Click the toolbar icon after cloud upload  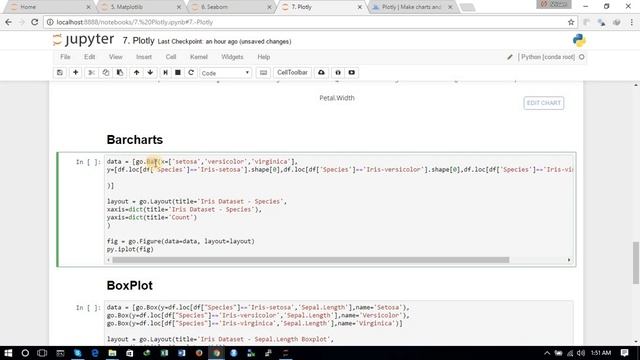[x=338, y=73]
